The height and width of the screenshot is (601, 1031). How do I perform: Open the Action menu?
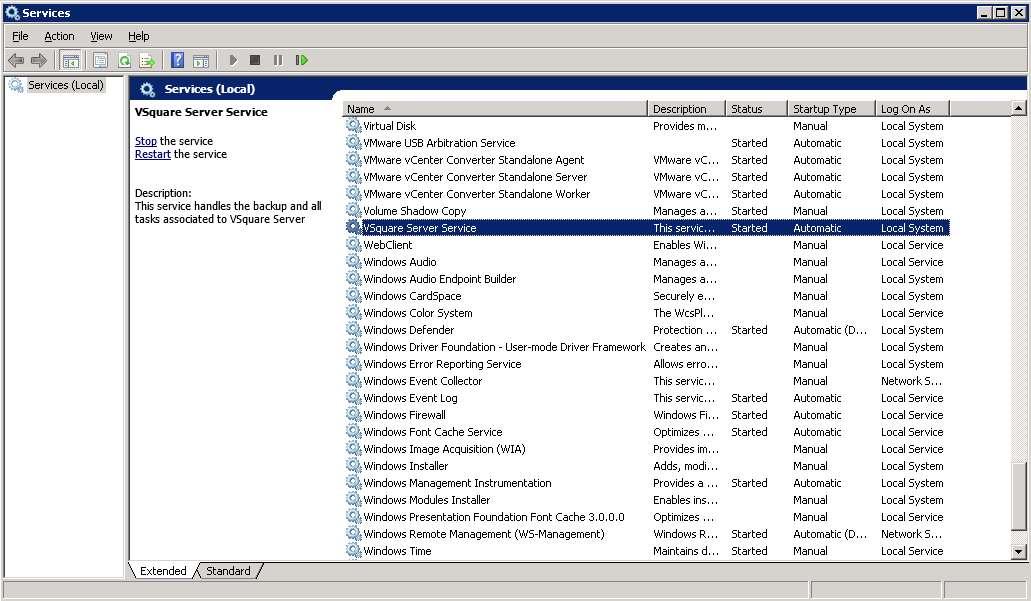click(x=59, y=36)
